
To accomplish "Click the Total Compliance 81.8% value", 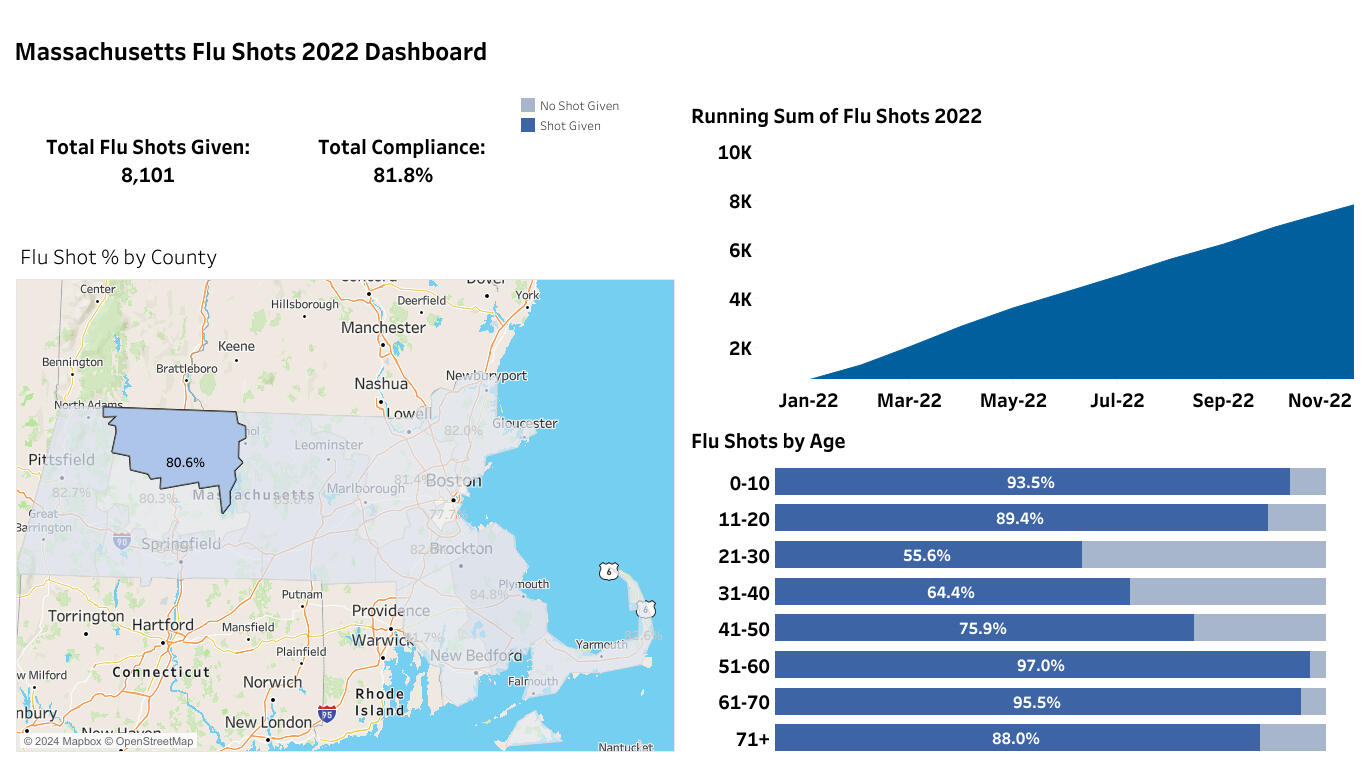I will coord(401,175).
